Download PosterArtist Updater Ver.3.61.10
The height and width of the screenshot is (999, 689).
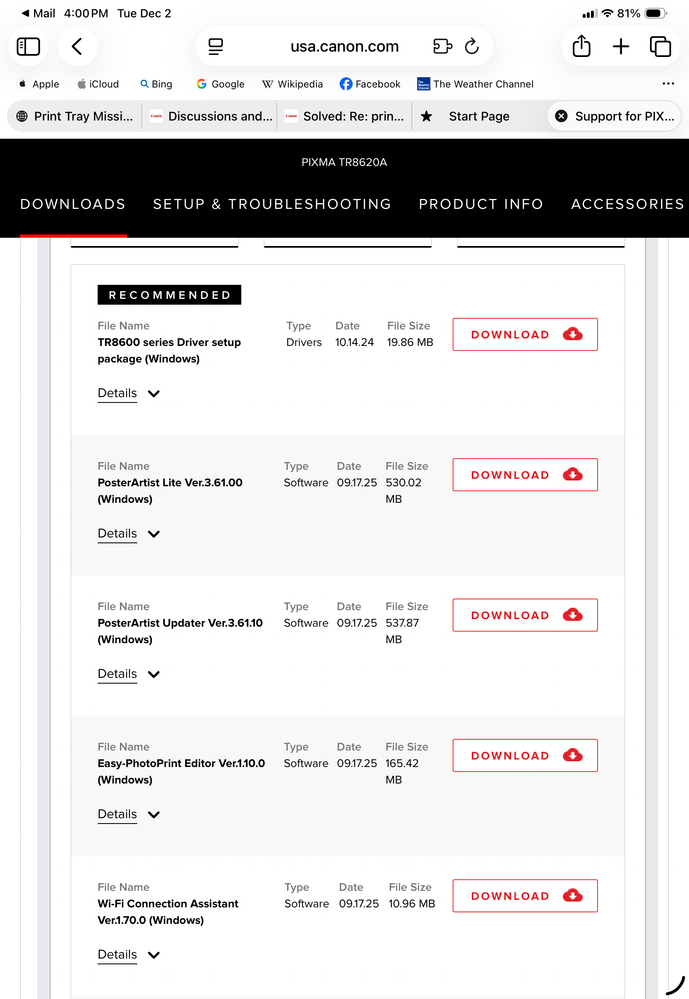(x=525, y=616)
